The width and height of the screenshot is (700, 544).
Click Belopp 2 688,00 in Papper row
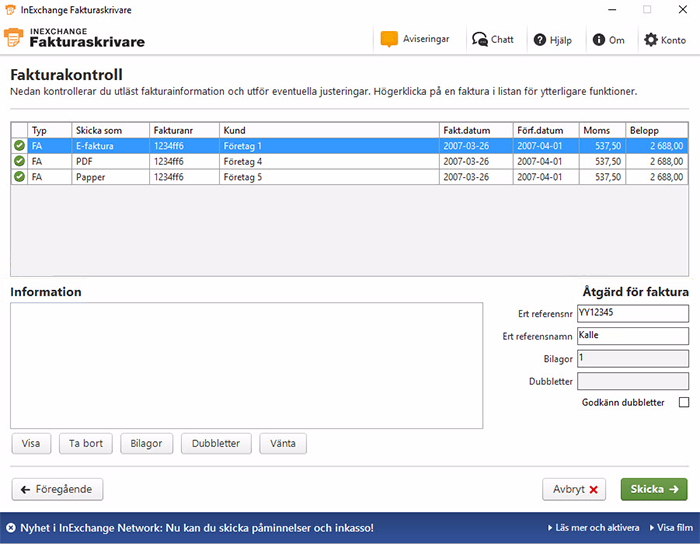pos(657,177)
